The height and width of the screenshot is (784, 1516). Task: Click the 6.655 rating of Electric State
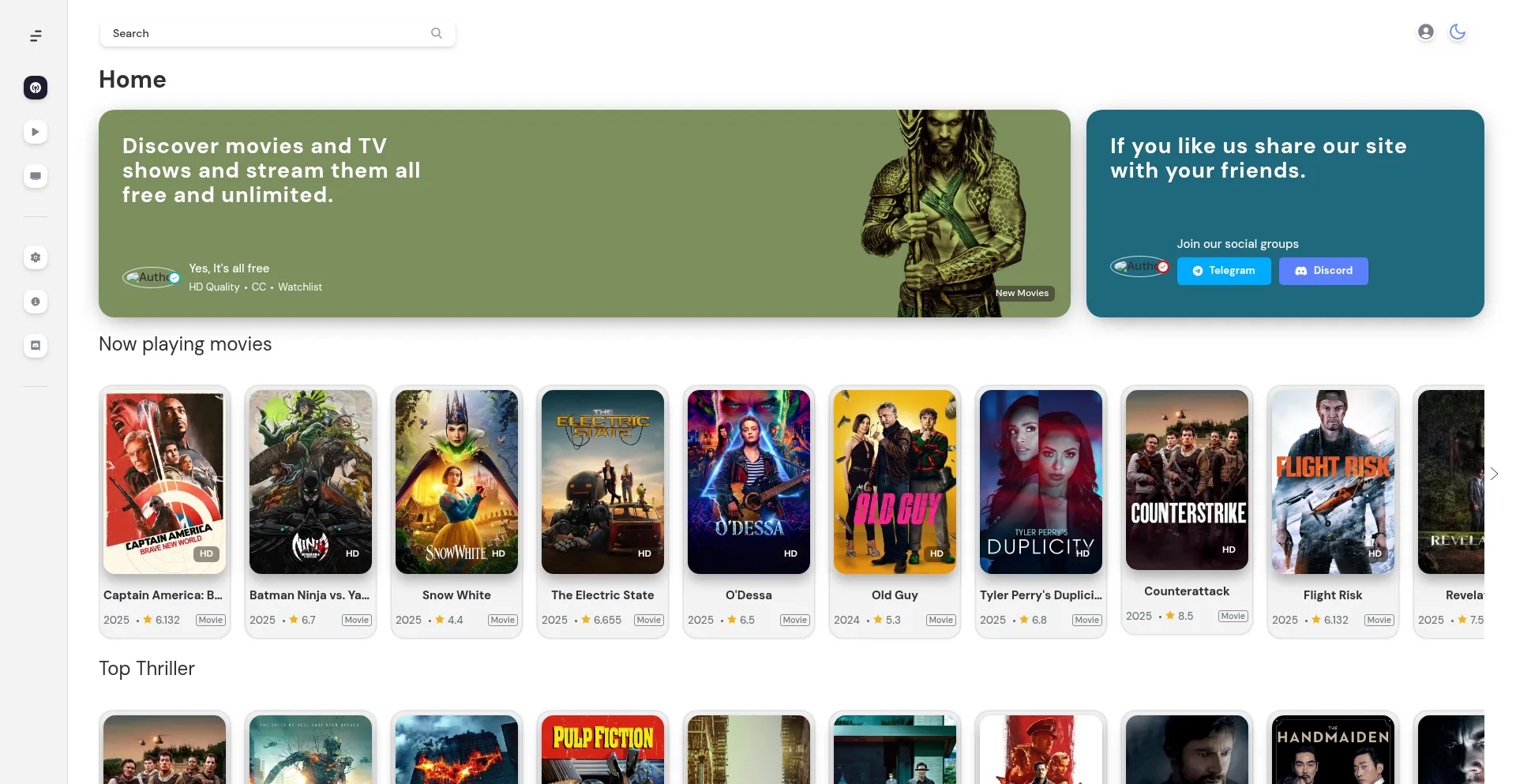tap(607, 620)
